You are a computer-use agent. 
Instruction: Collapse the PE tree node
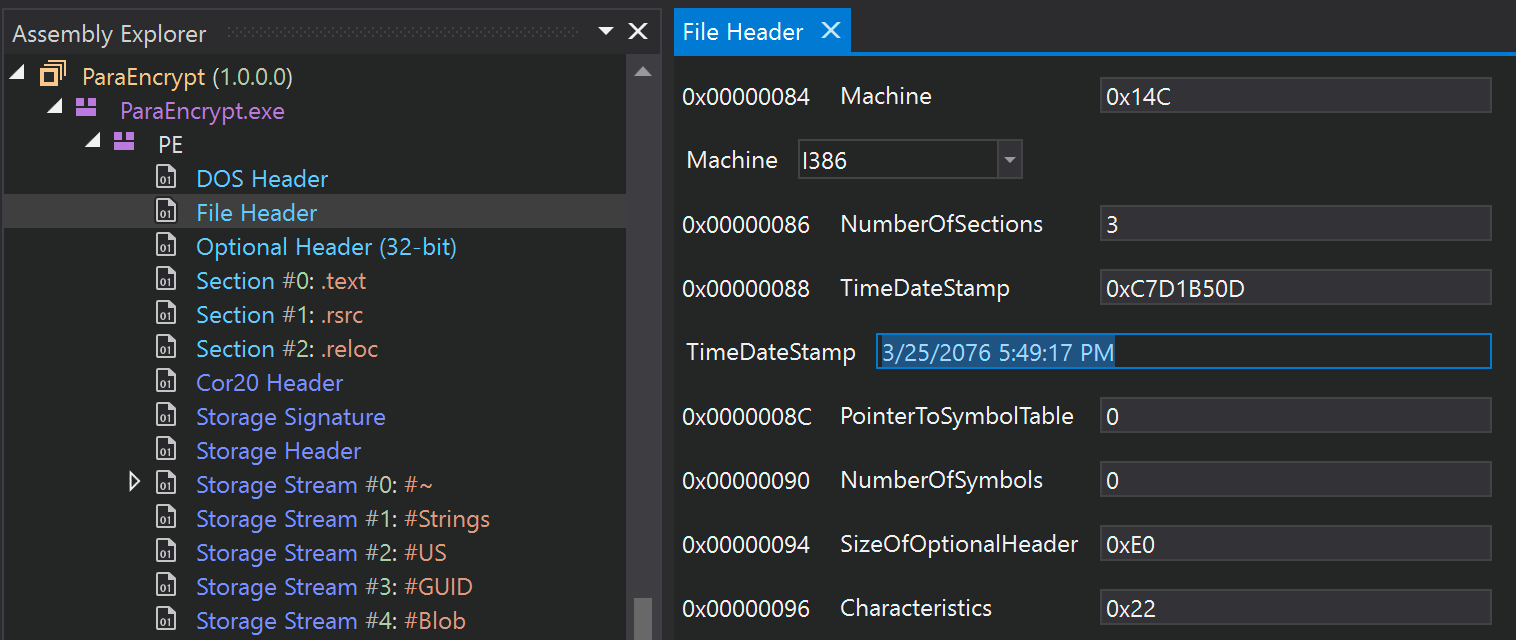(x=93, y=142)
